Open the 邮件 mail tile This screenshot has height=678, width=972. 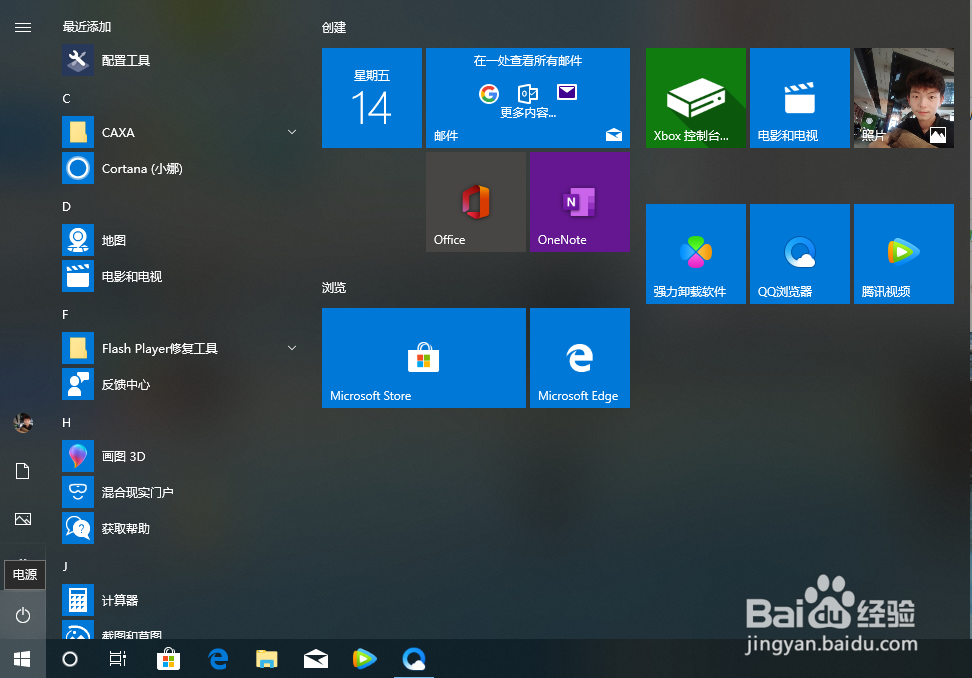[528, 98]
